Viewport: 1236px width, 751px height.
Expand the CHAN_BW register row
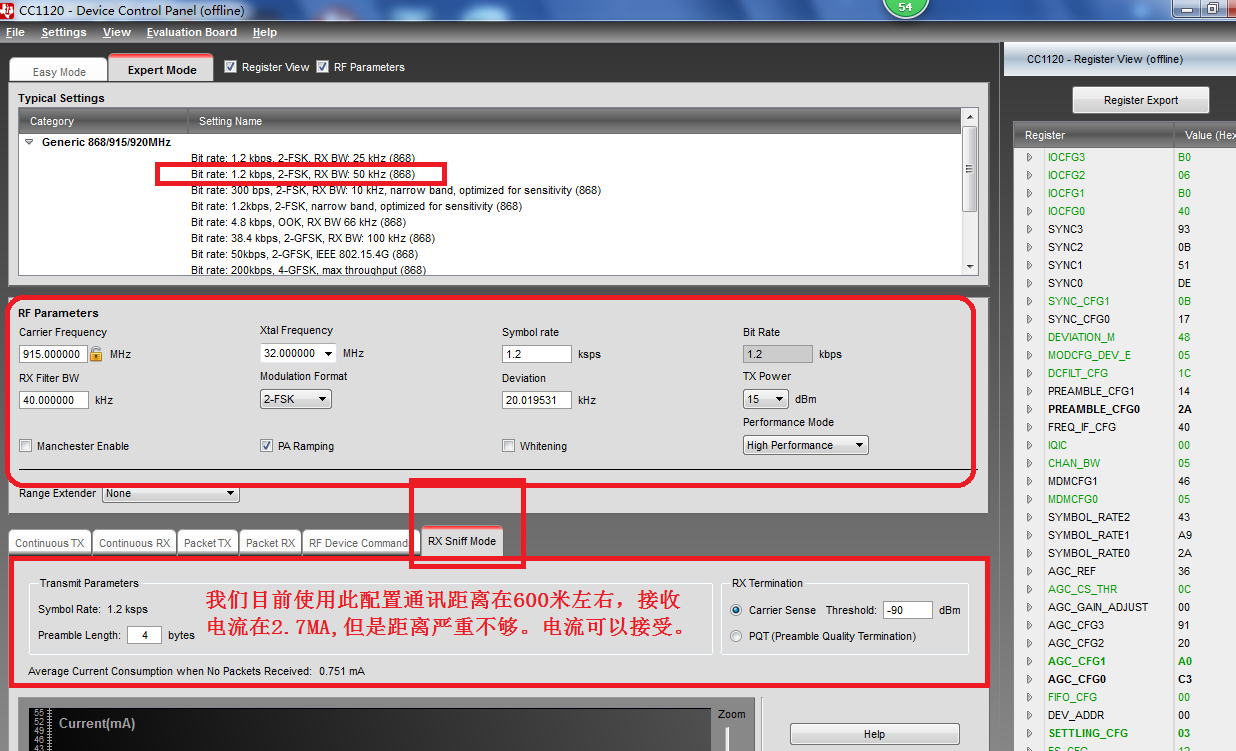point(1029,463)
